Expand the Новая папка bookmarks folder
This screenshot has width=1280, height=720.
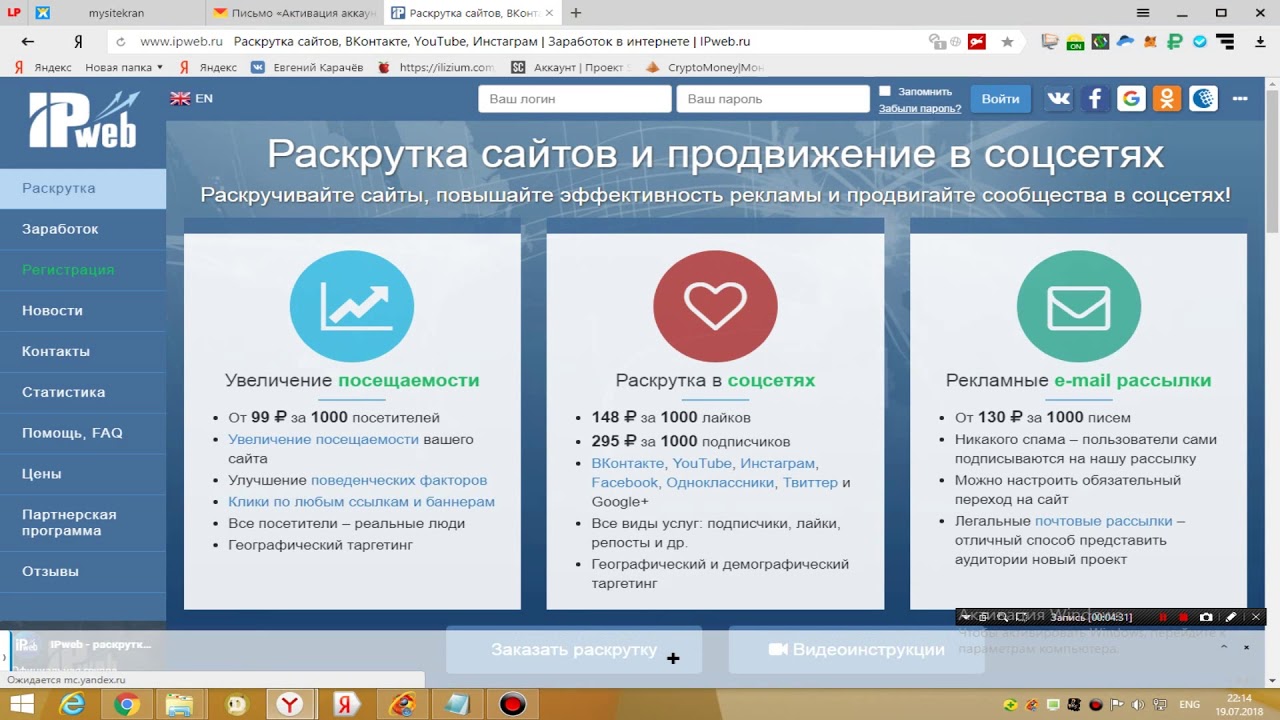(124, 67)
